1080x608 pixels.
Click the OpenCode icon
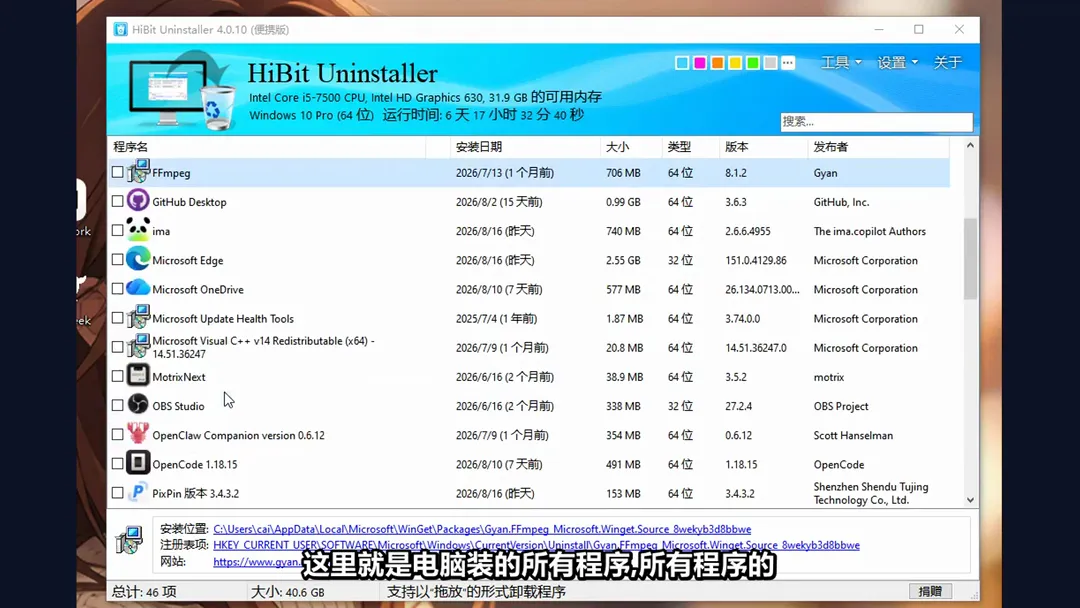tap(138, 463)
